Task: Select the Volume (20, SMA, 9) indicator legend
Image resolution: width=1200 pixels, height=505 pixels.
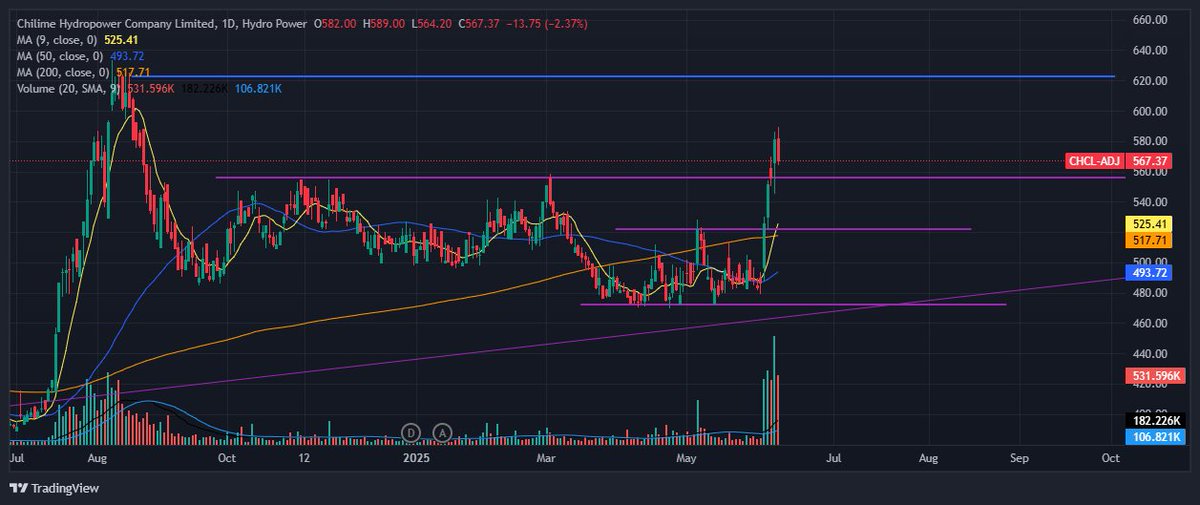Action: [x=69, y=89]
